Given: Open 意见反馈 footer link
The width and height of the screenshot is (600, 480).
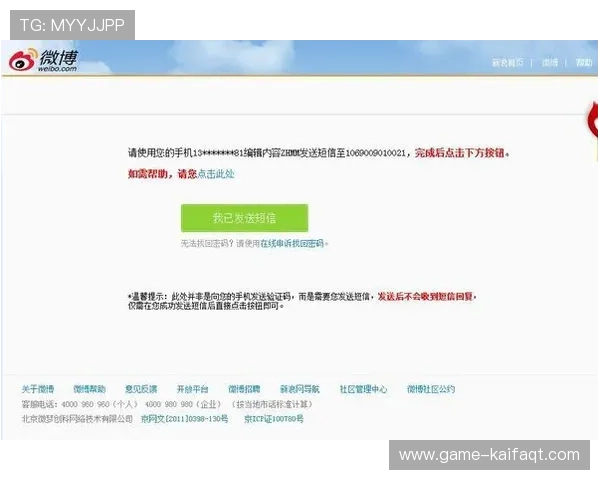Looking at the screenshot, I should pos(141,389).
